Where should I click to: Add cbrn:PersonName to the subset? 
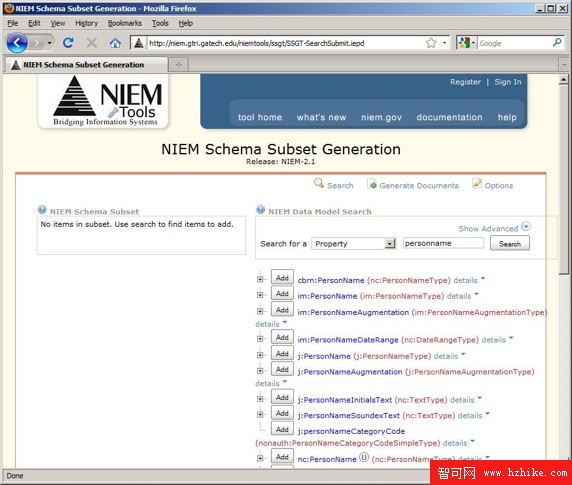pos(282,278)
